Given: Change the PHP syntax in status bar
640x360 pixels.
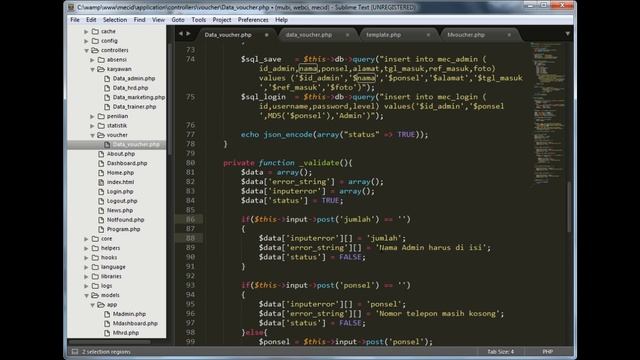Looking at the screenshot, I should pos(547,351).
